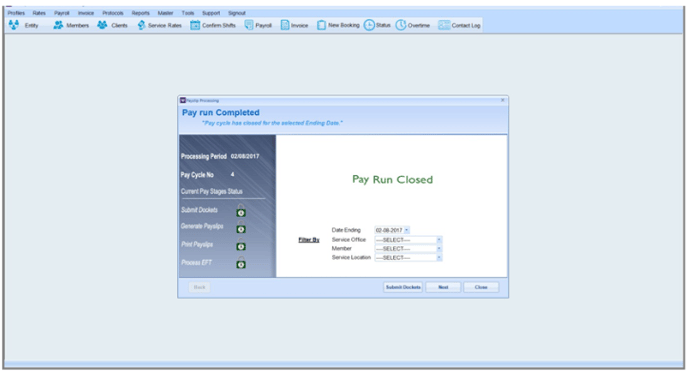
Task: Click the Generate Payslips lock icon
Action: tap(241, 227)
